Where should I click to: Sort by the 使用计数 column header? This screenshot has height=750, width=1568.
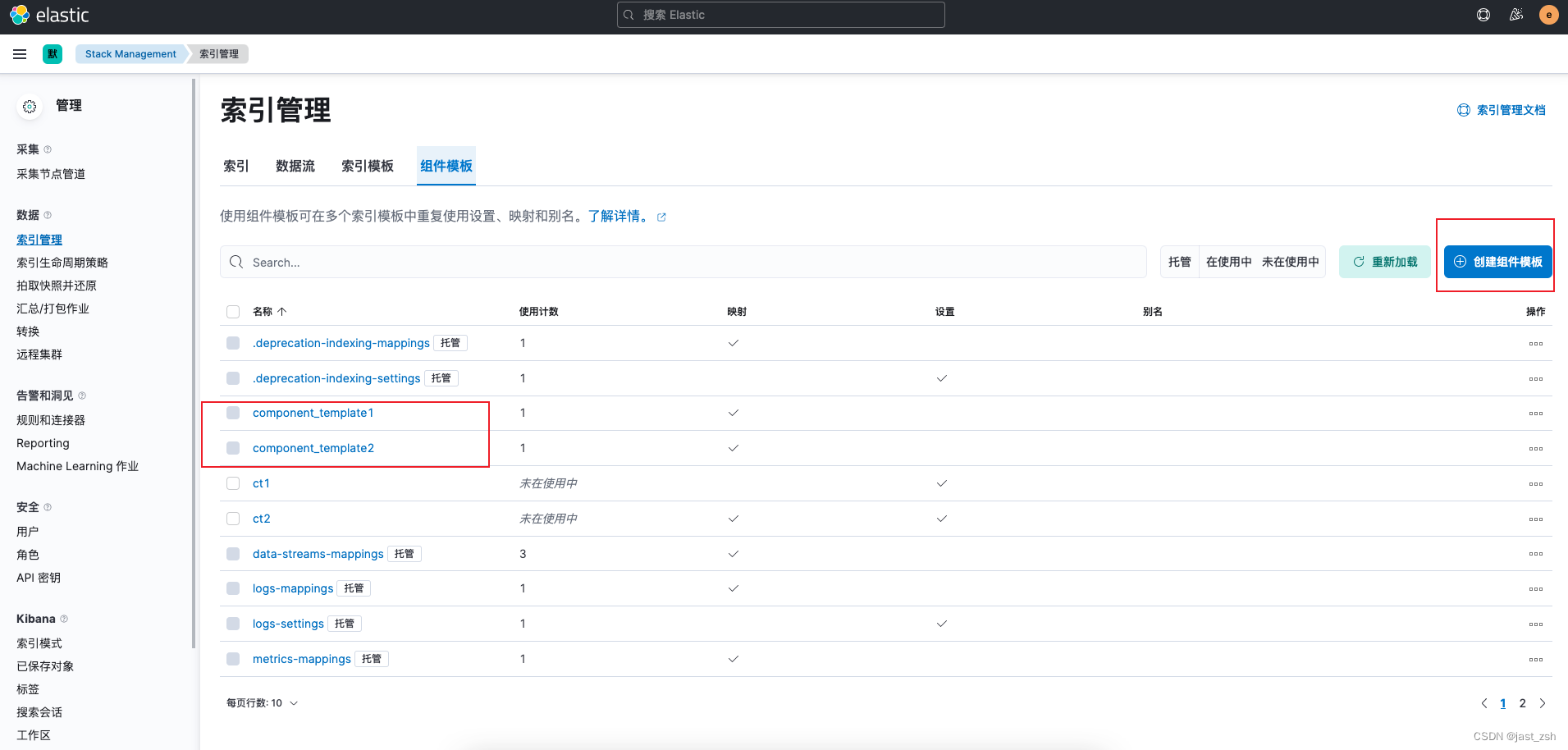(539, 312)
